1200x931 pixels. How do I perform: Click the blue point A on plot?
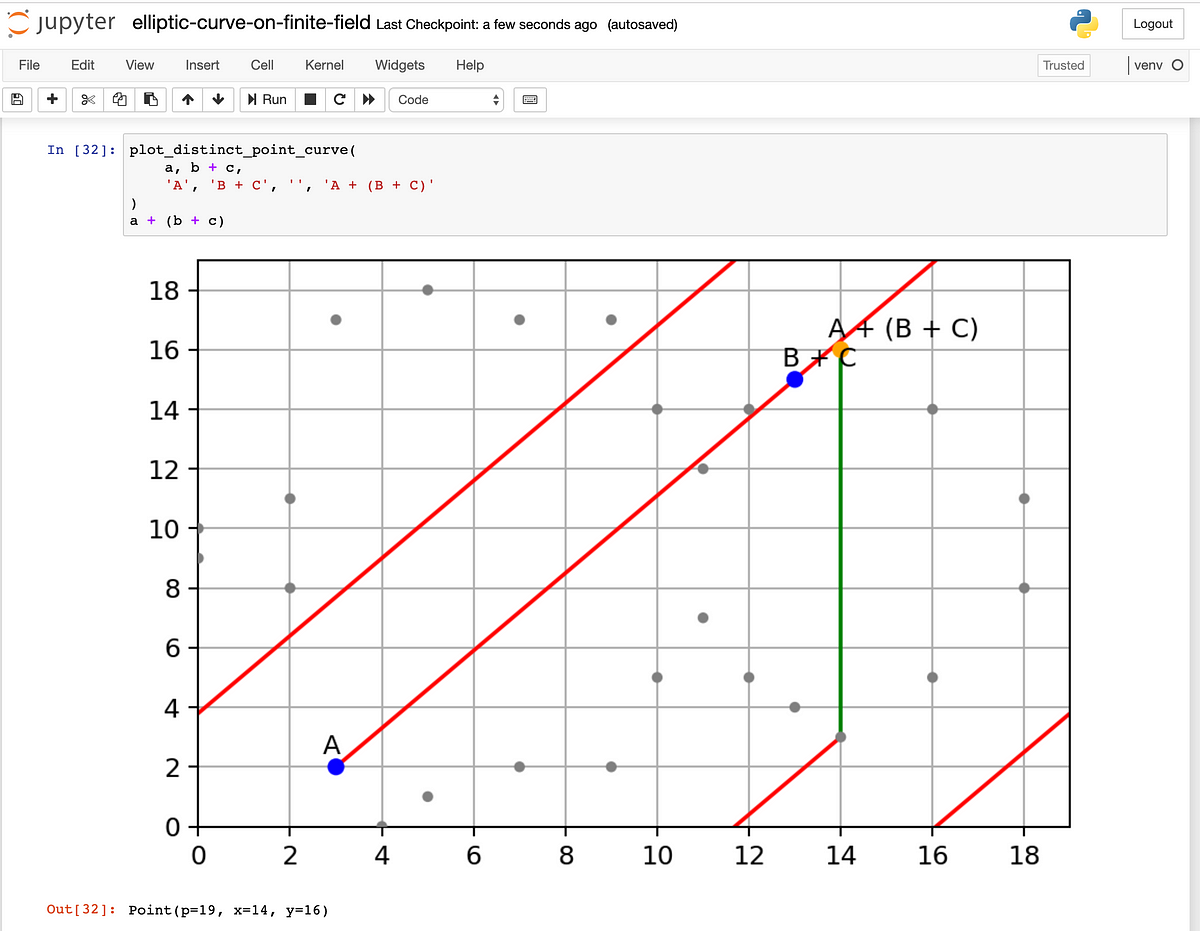point(336,767)
